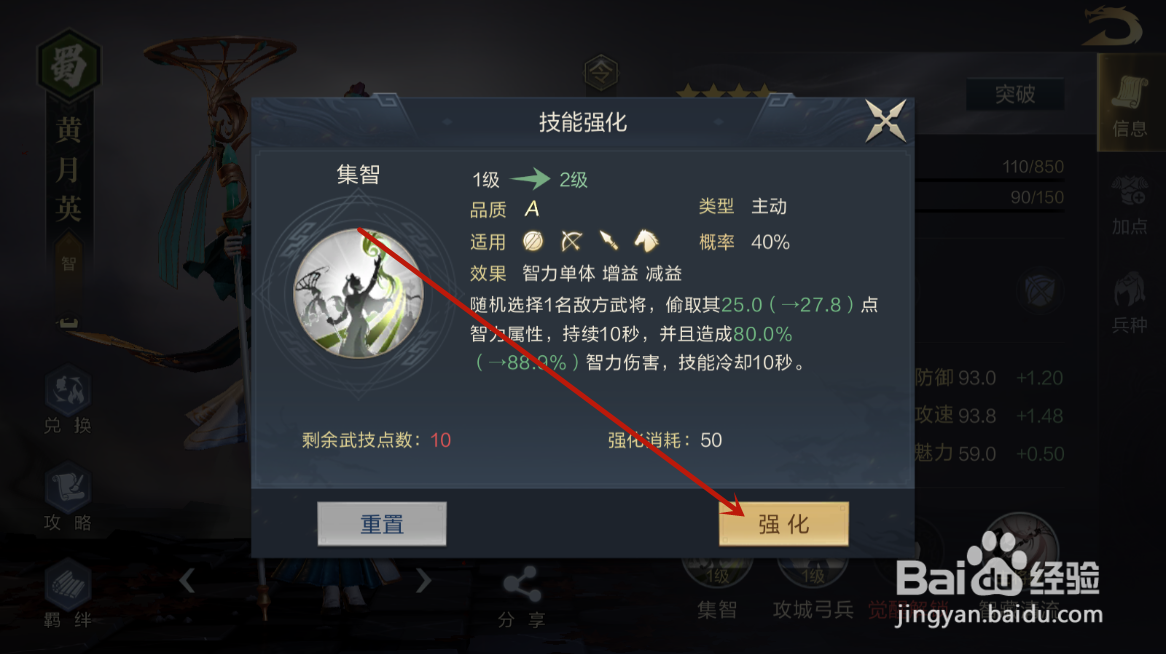The width and height of the screenshot is (1166, 654).
Task: Select the 攻城弓兵 skill slot
Action: coord(813,588)
